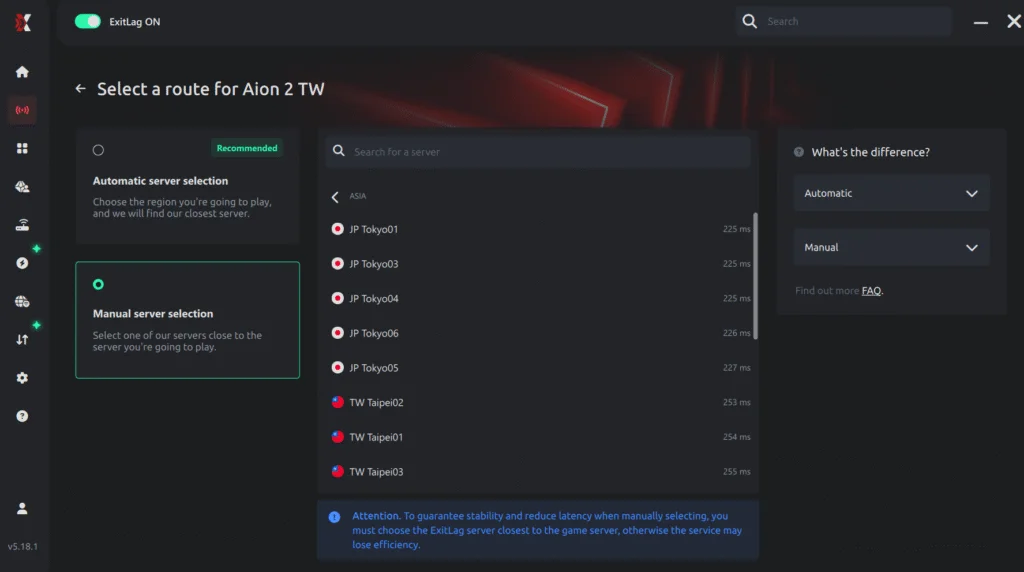Pick the JP Tokyo05 server entry
1024x572 pixels.
coord(374,368)
